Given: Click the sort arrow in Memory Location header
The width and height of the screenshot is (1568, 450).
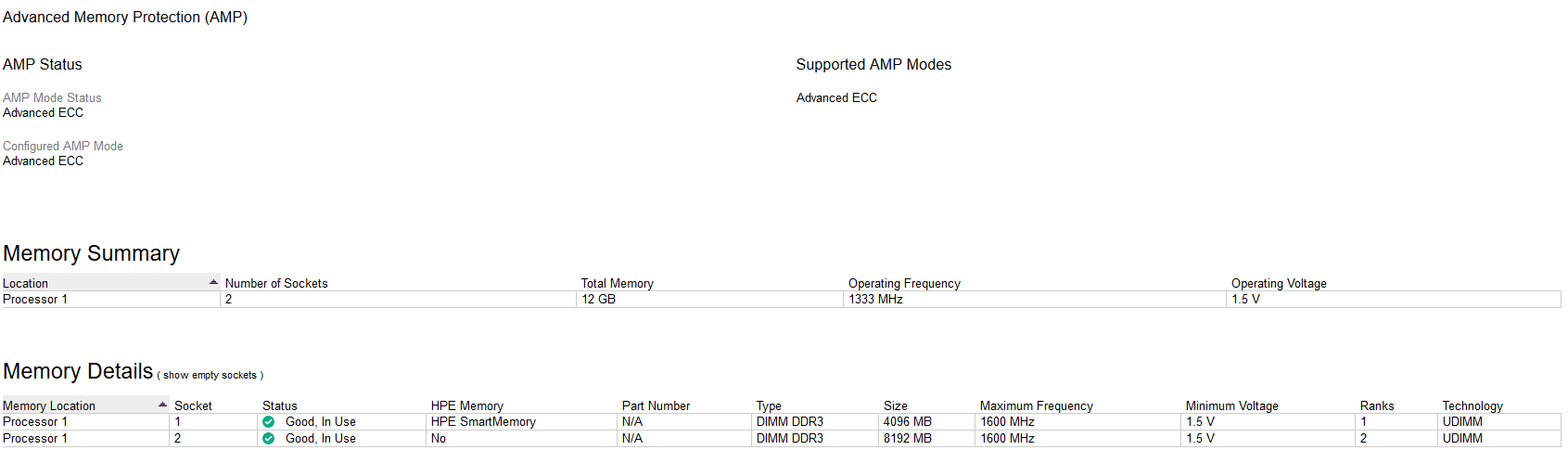Looking at the screenshot, I should pos(162,405).
